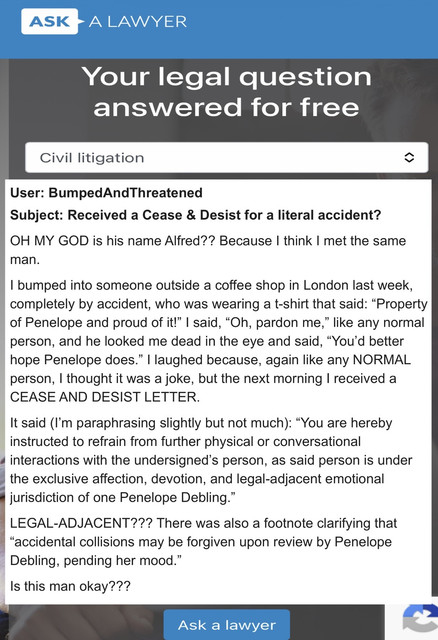The image size is (438, 640).
Task: Click the paragraph starting 'OH MY GOD'
Action: [x=208, y=250]
